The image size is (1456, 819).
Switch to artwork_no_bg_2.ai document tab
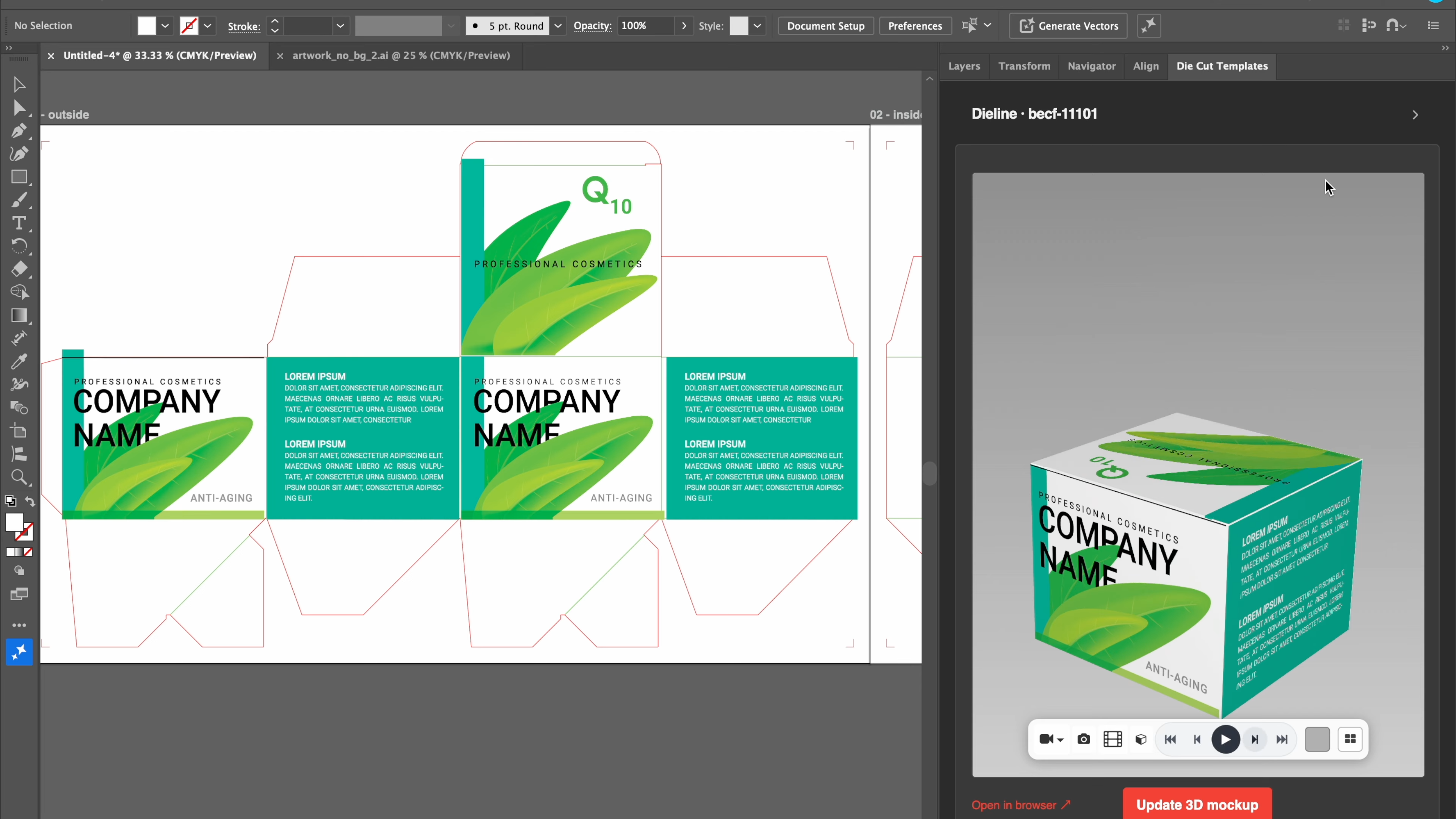click(x=401, y=55)
